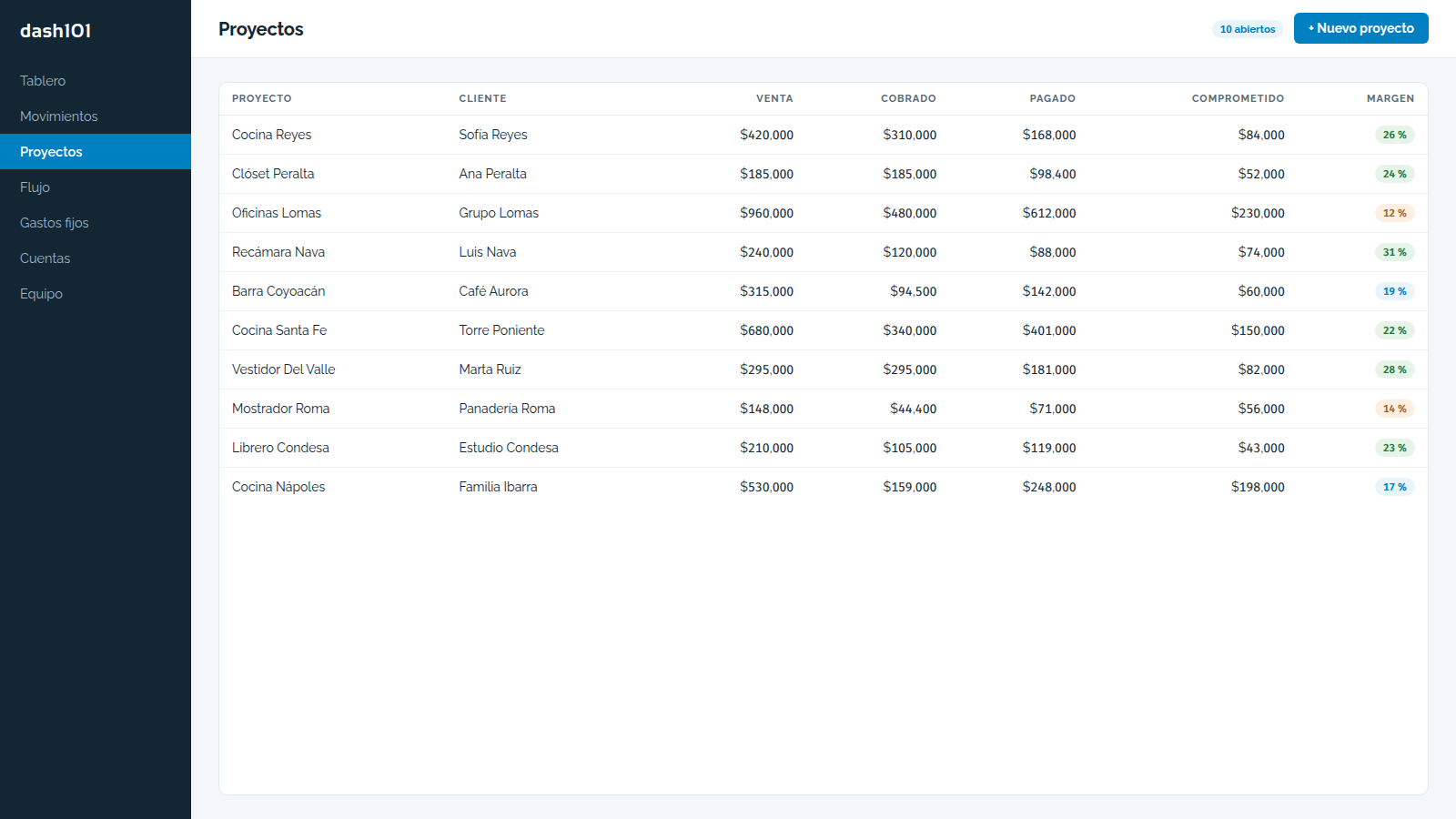Open Cuentas in the sidebar
1456x819 pixels.
tap(96, 258)
